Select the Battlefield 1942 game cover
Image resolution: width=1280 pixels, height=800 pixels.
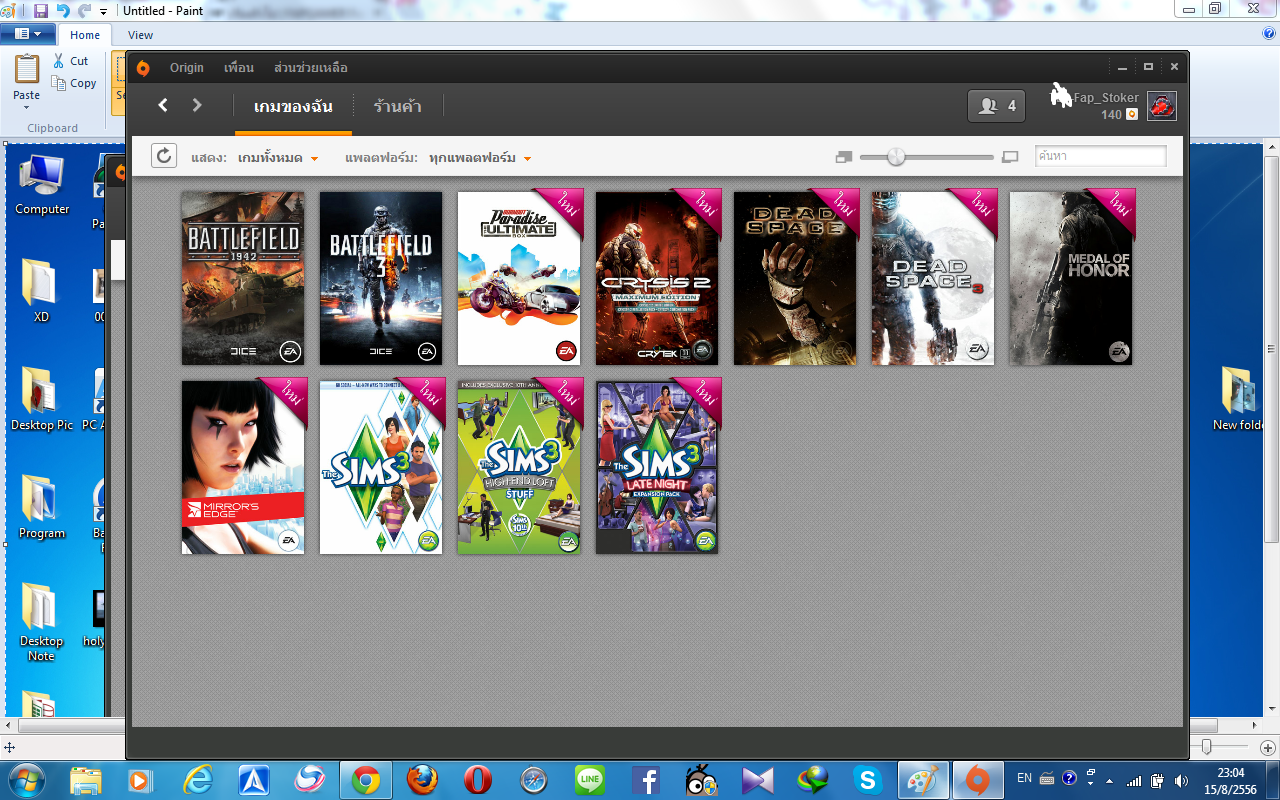(x=243, y=278)
